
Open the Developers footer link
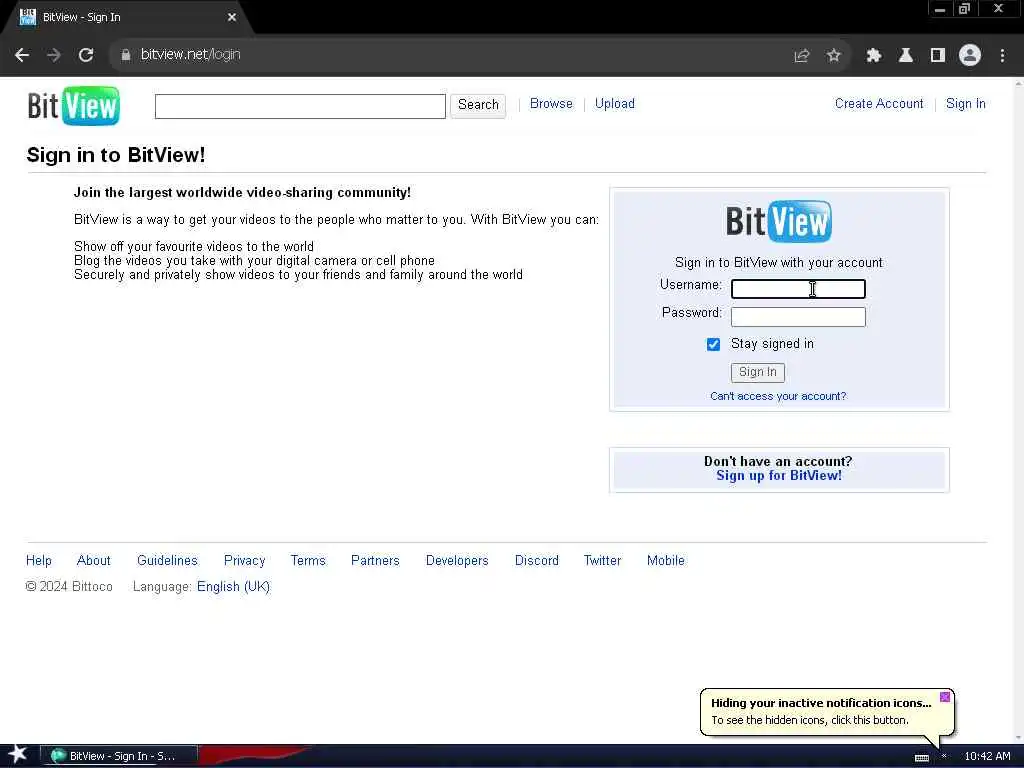click(456, 560)
